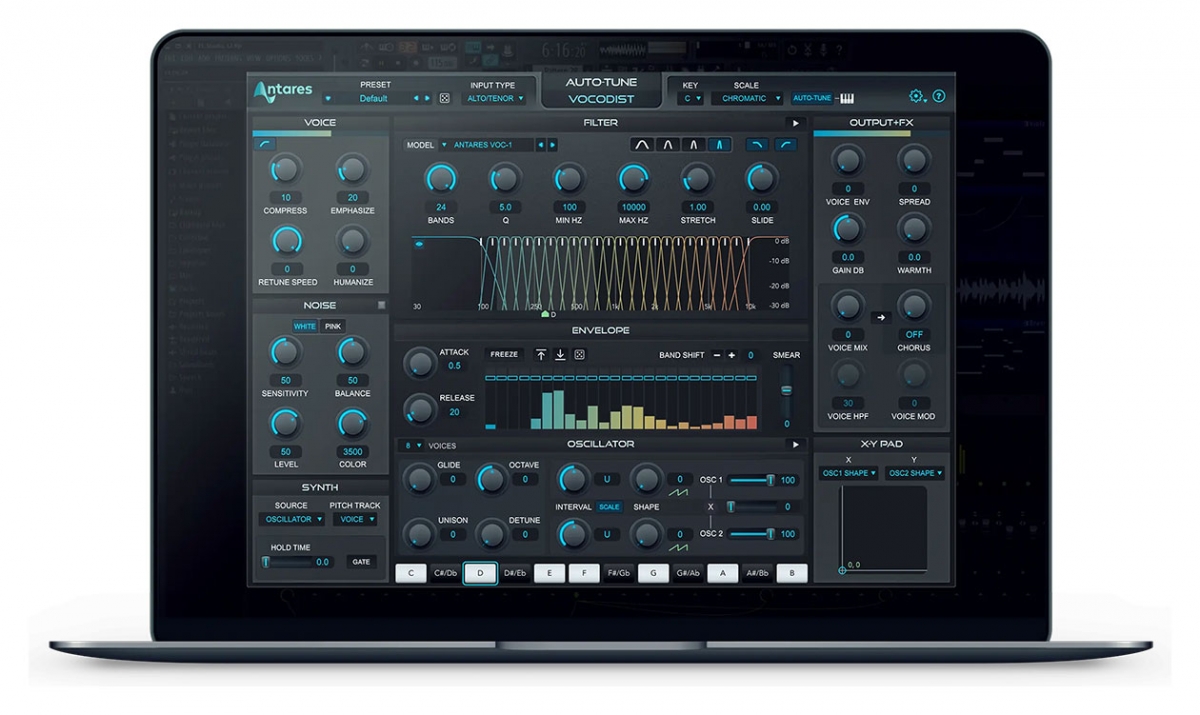Toggle the AUTO-TUNE button near Scale
Screen dimensions: 1200x715
point(813,98)
